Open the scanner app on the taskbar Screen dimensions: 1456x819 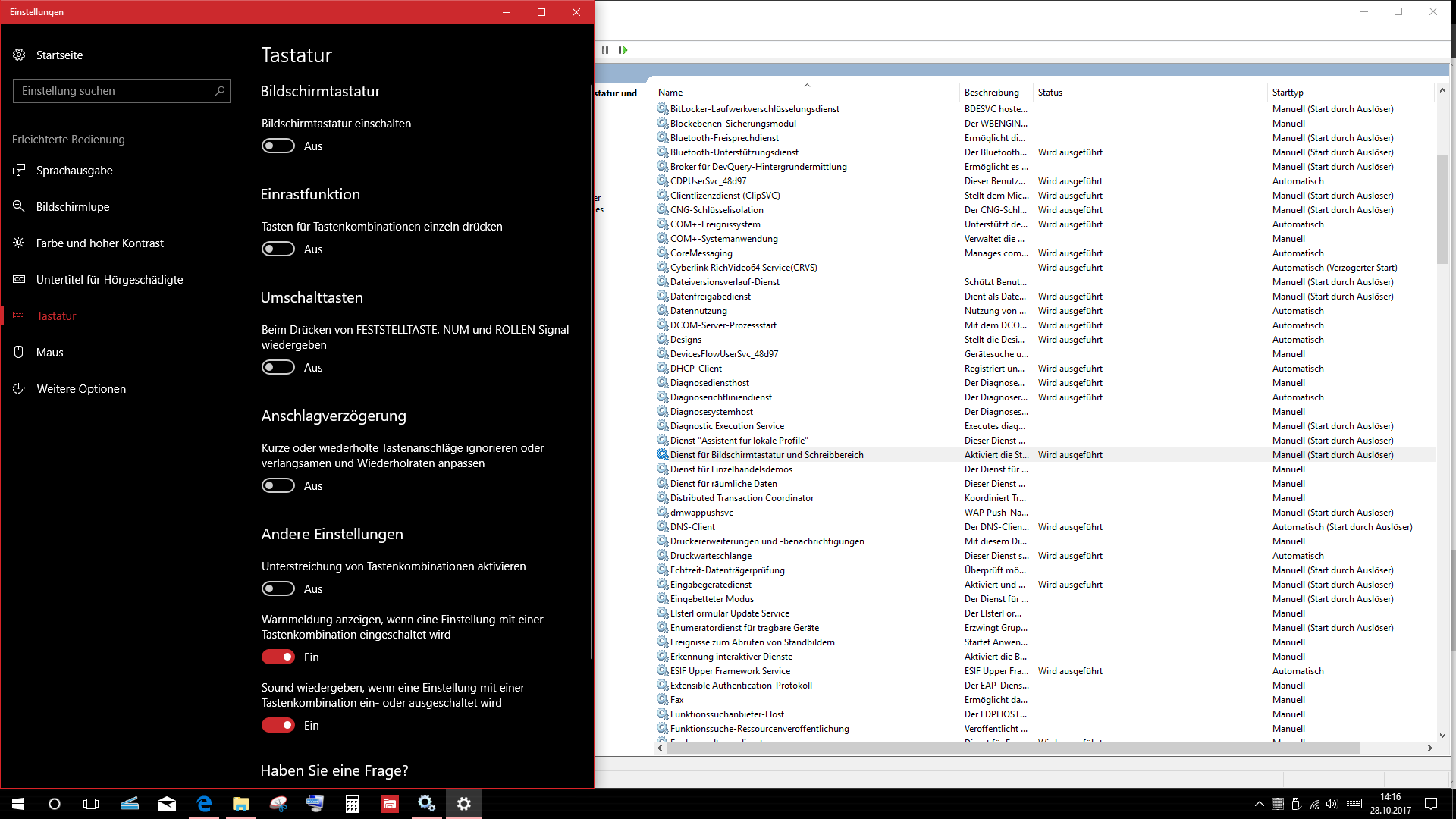pyautogui.click(x=130, y=804)
